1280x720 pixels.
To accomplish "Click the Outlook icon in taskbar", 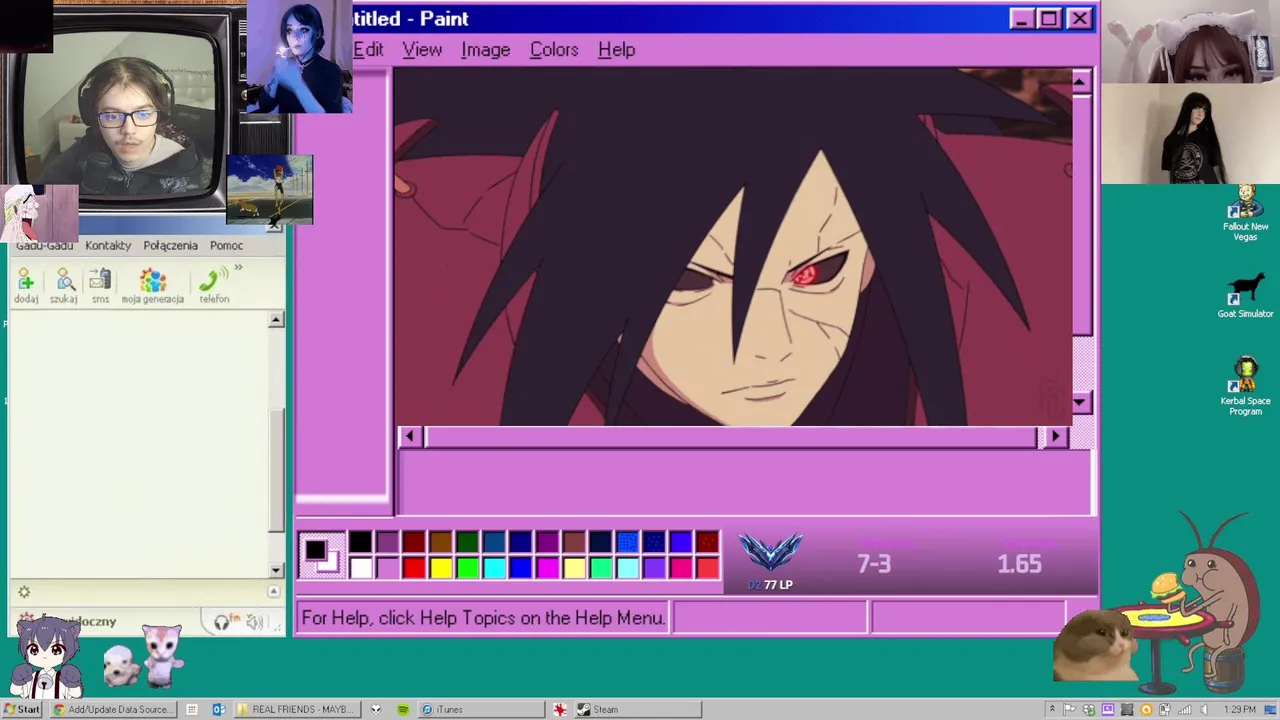I will coord(218,709).
